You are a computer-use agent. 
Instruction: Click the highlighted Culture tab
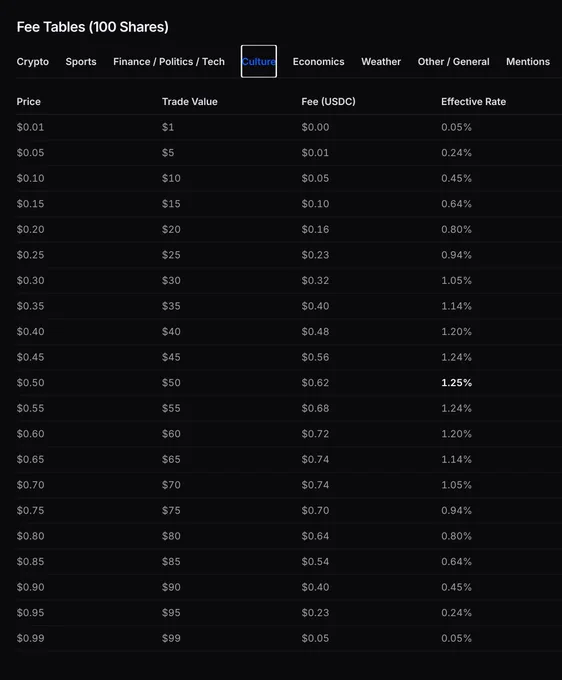[x=259, y=62]
